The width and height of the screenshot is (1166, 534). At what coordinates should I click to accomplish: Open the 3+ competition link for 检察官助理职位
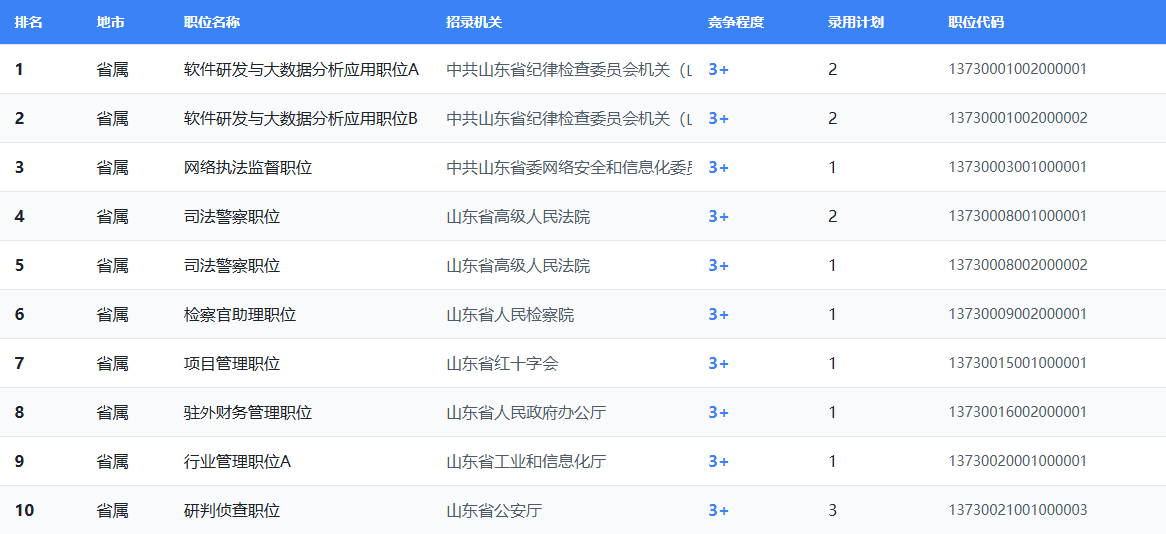718,314
